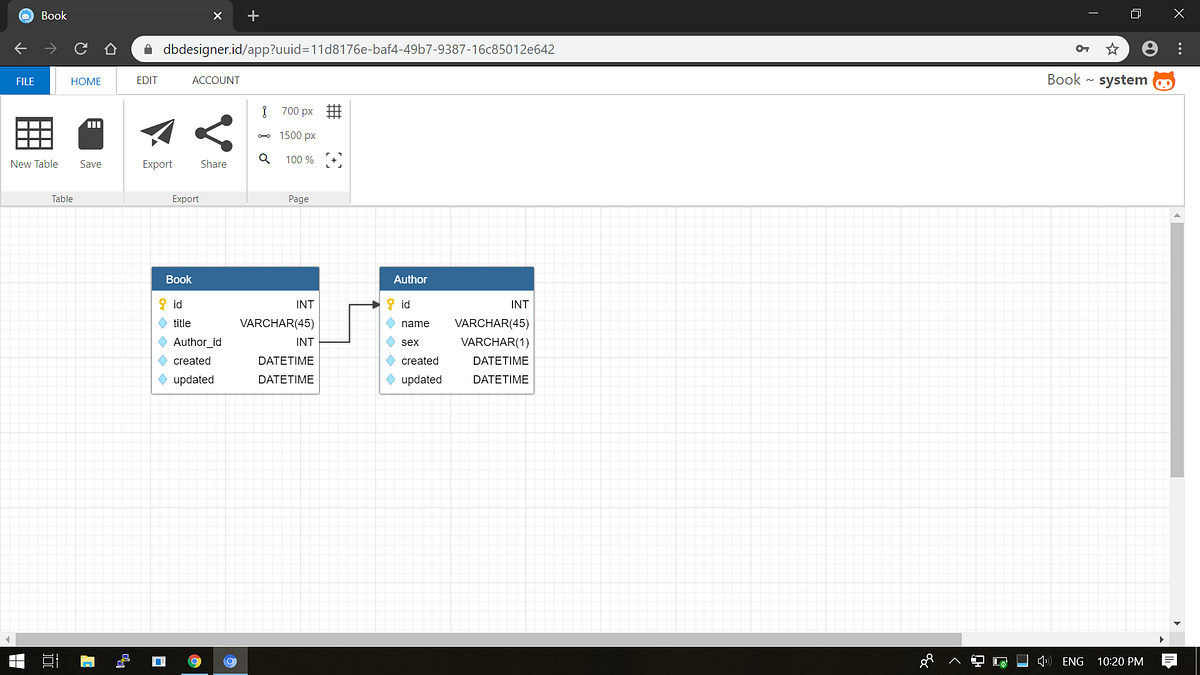The height and width of the screenshot is (675, 1200).
Task: Click the key icon on Book id
Action: pos(163,304)
